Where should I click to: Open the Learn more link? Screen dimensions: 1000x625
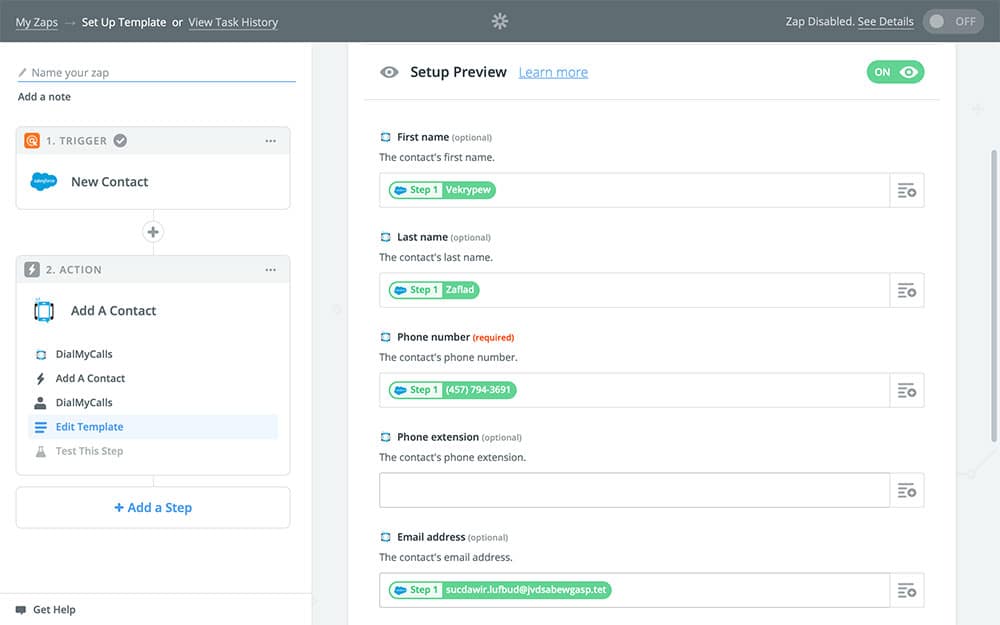pos(553,72)
